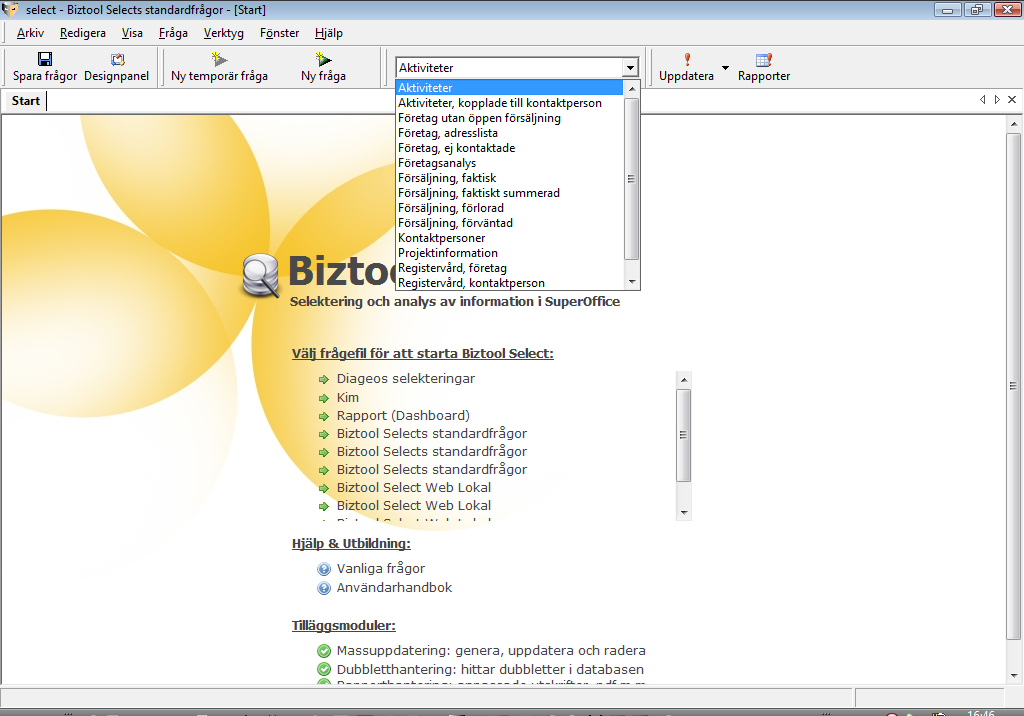Click dropdown list scroll-down arrow
Image resolution: width=1024 pixels, height=716 pixels.
[x=632, y=282]
